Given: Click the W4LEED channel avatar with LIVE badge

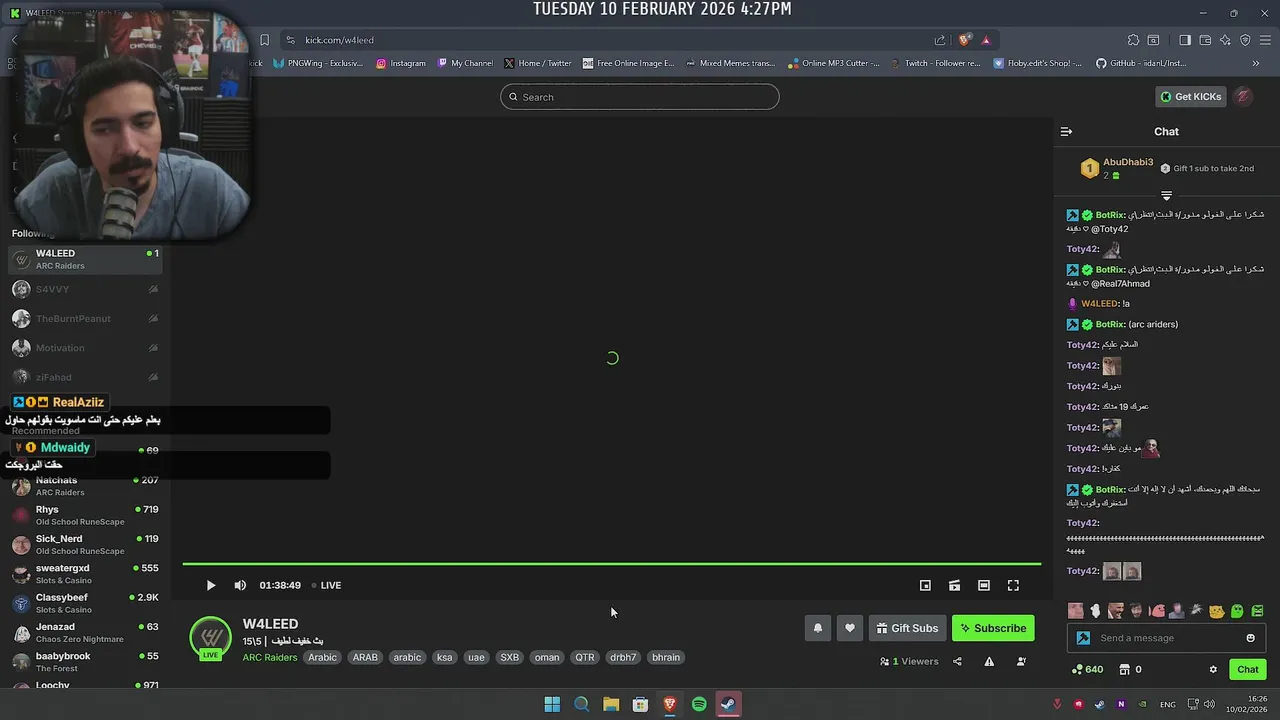Looking at the screenshot, I should [x=210, y=638].
